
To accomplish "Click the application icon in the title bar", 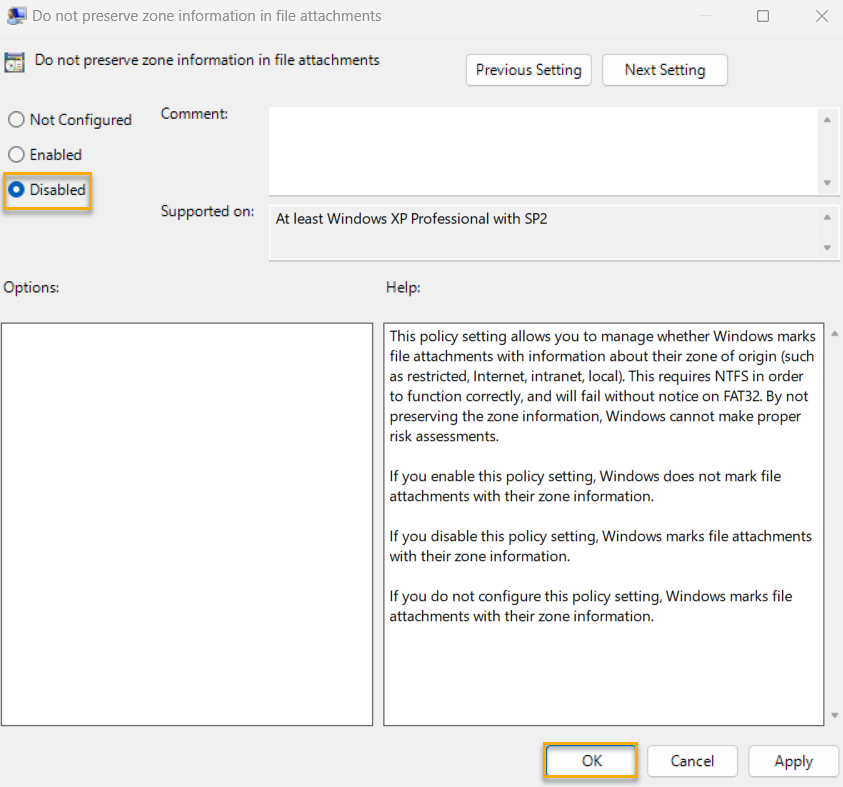I will pyautogui.click(x=16, y=16).
